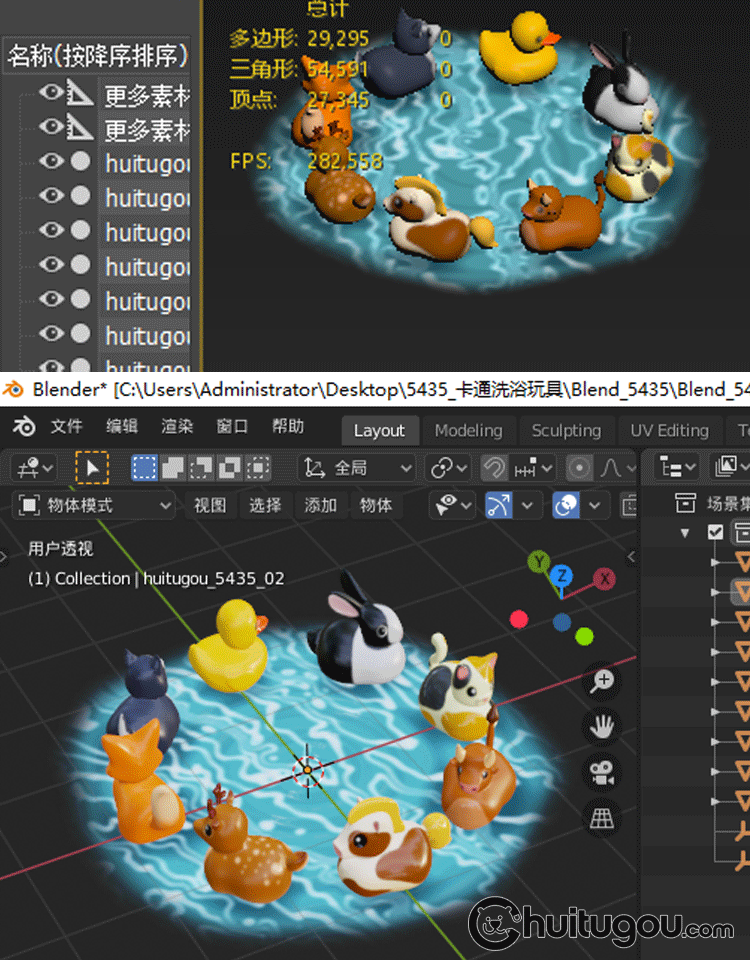This screenshot has height=960, width=750.
Task: Choose the Invert Selection mode icon
Action: coord(230,468)
